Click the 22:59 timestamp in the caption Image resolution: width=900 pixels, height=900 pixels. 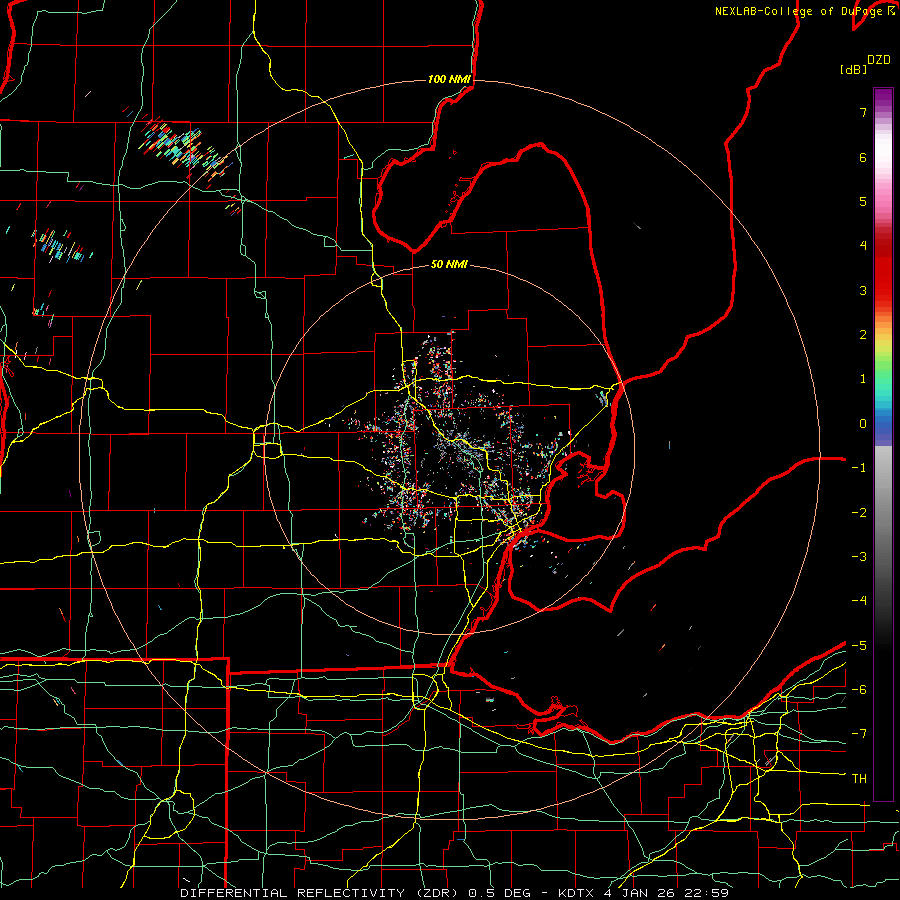click(x=707, y=893)
